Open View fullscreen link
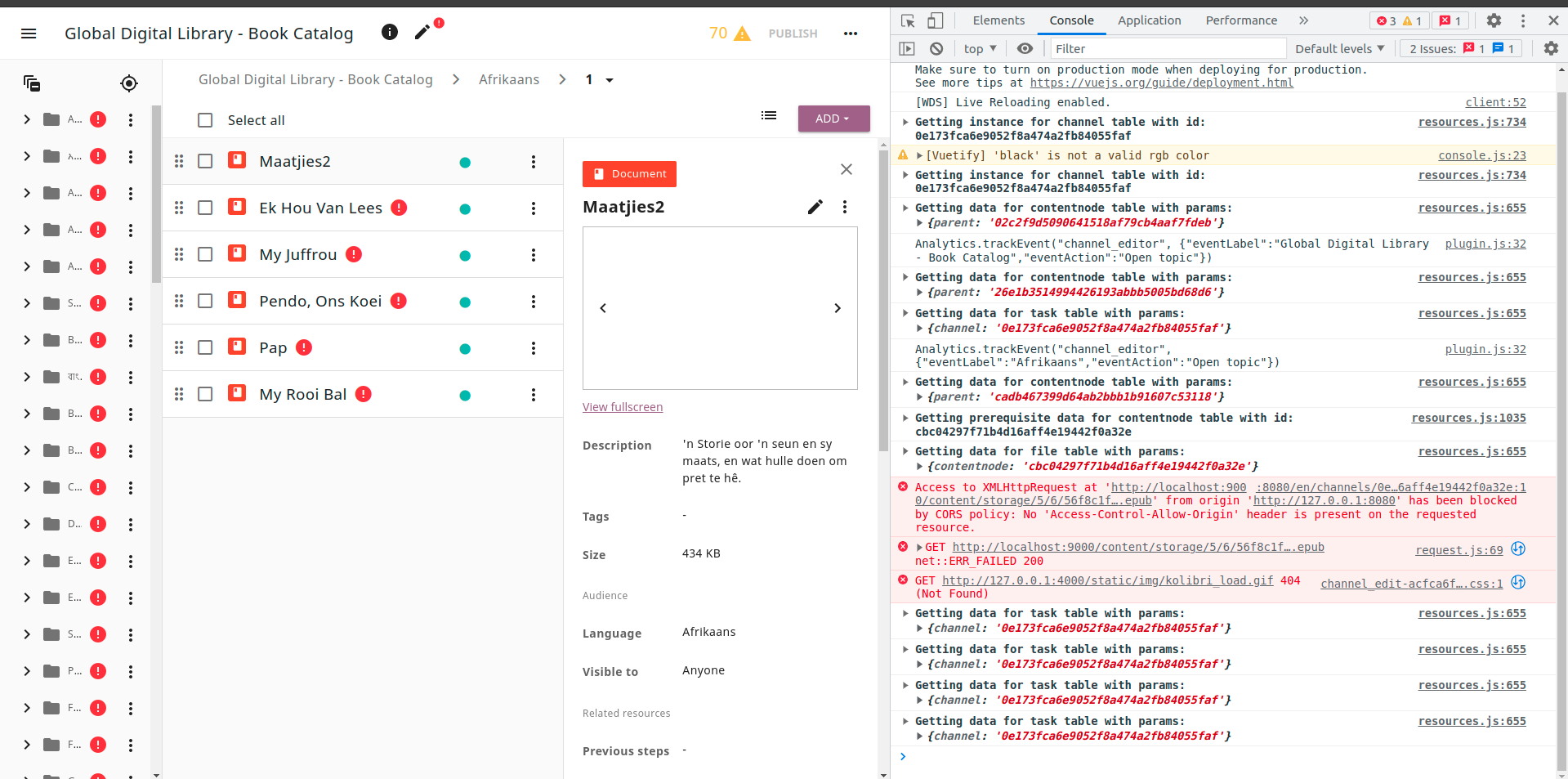The height and width of the screenshot is (779, 1568). pyautogui.click(x=623, y=407)
